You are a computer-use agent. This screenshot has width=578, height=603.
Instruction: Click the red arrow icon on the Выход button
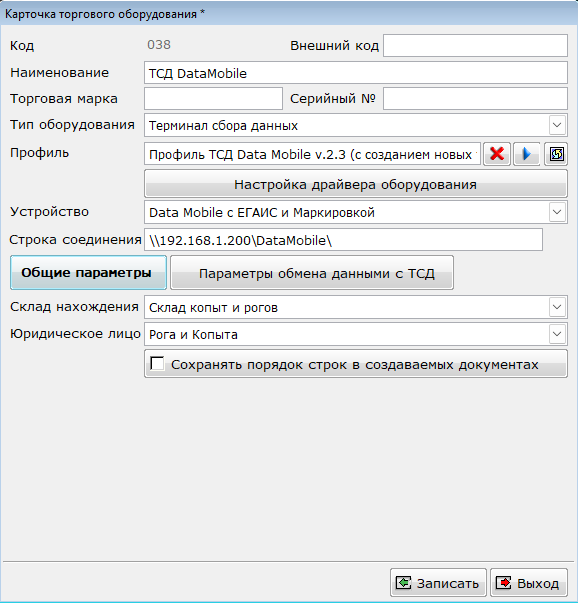click(x=504, y=583)
